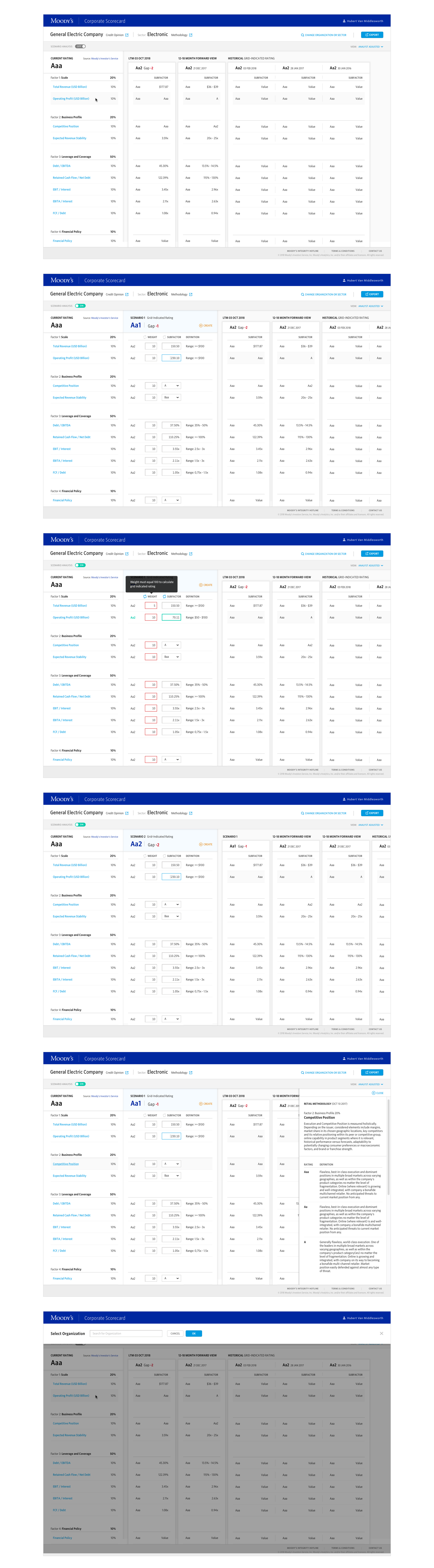434x1568 pixels.
Task: Click Change Organization search icon, Scenario 2 screen
Action: 303,813
